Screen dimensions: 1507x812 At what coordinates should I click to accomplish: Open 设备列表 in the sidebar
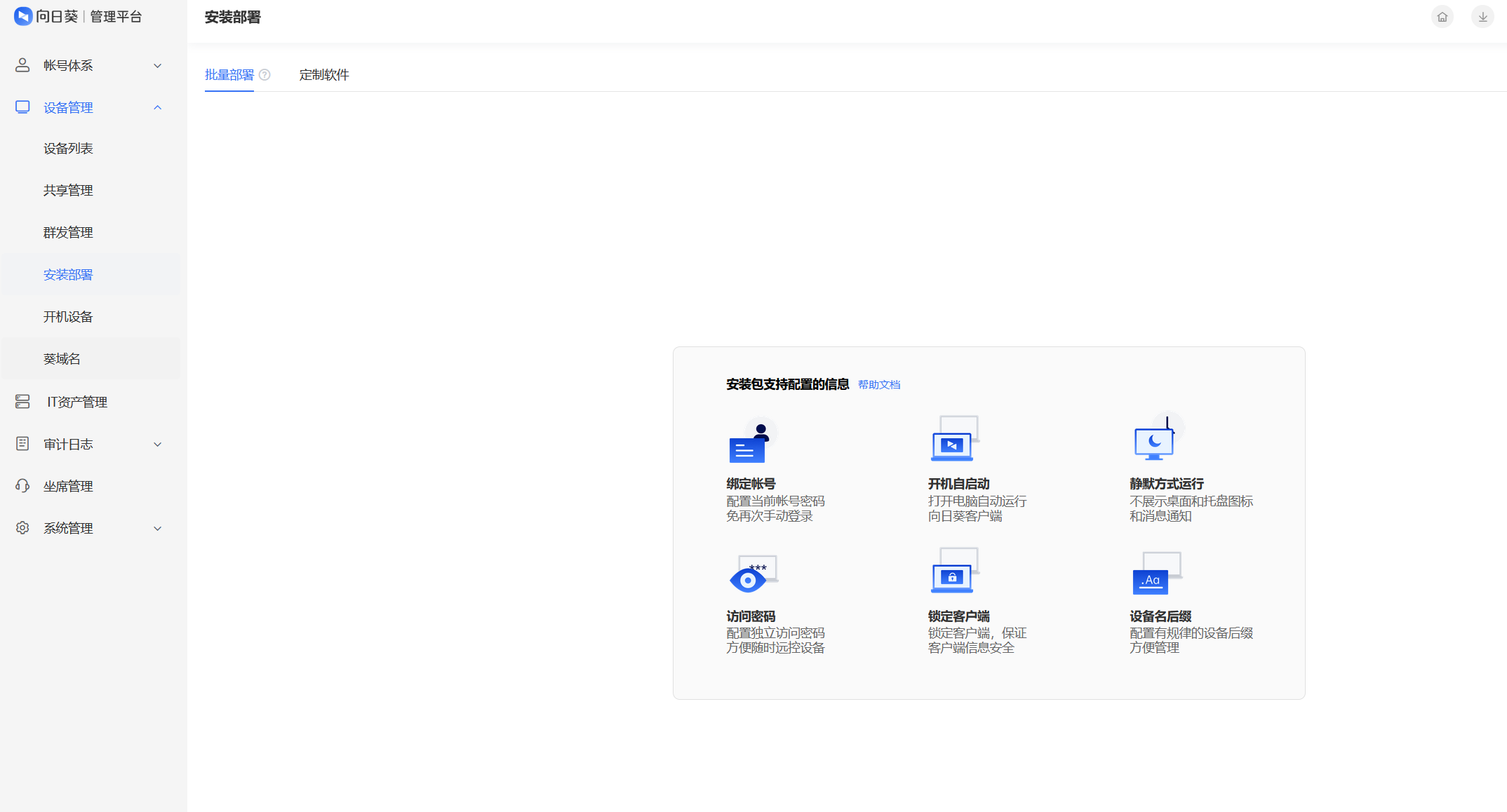pos(68,149)
